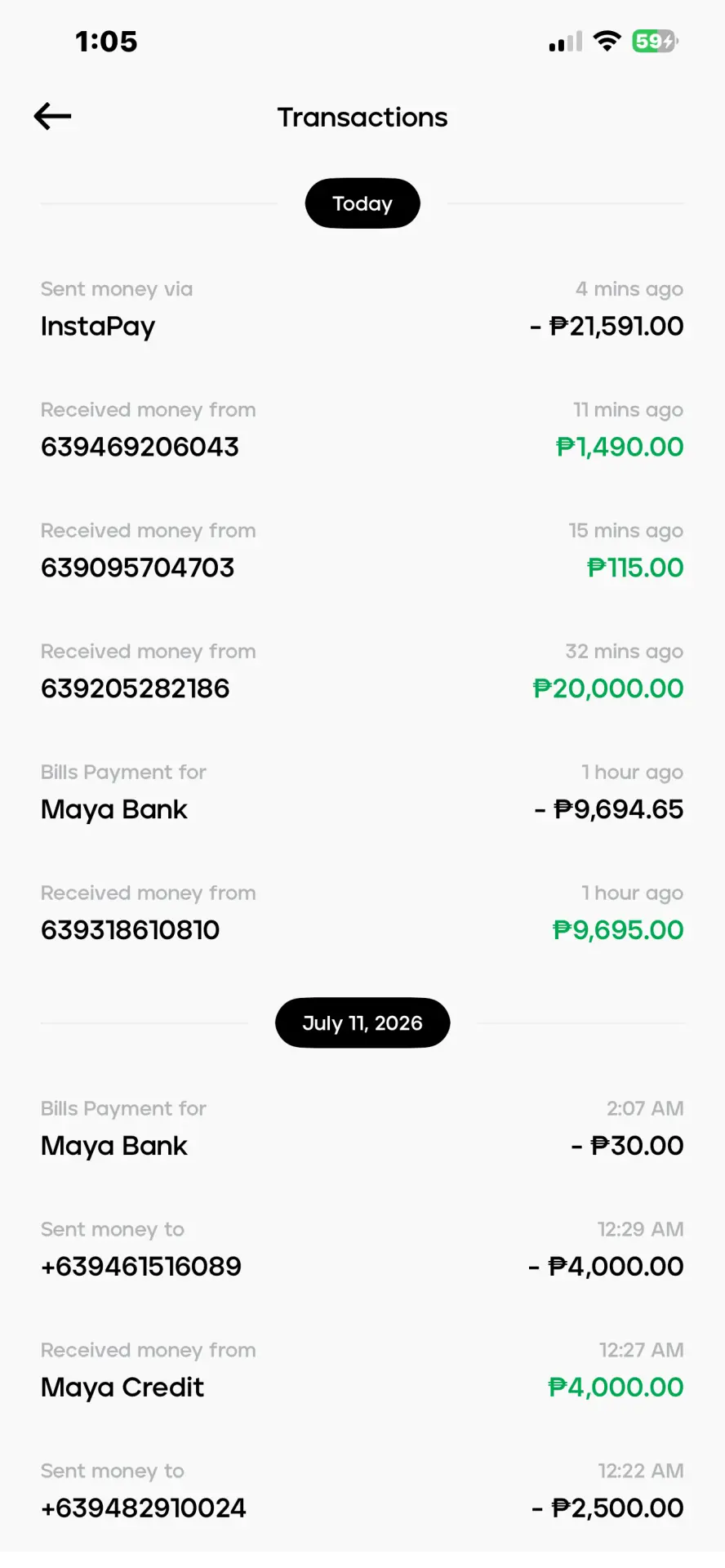Tap the ₱20,000.00 received amount
Screen dimensions: 725x1568
[x=608, y=688]
